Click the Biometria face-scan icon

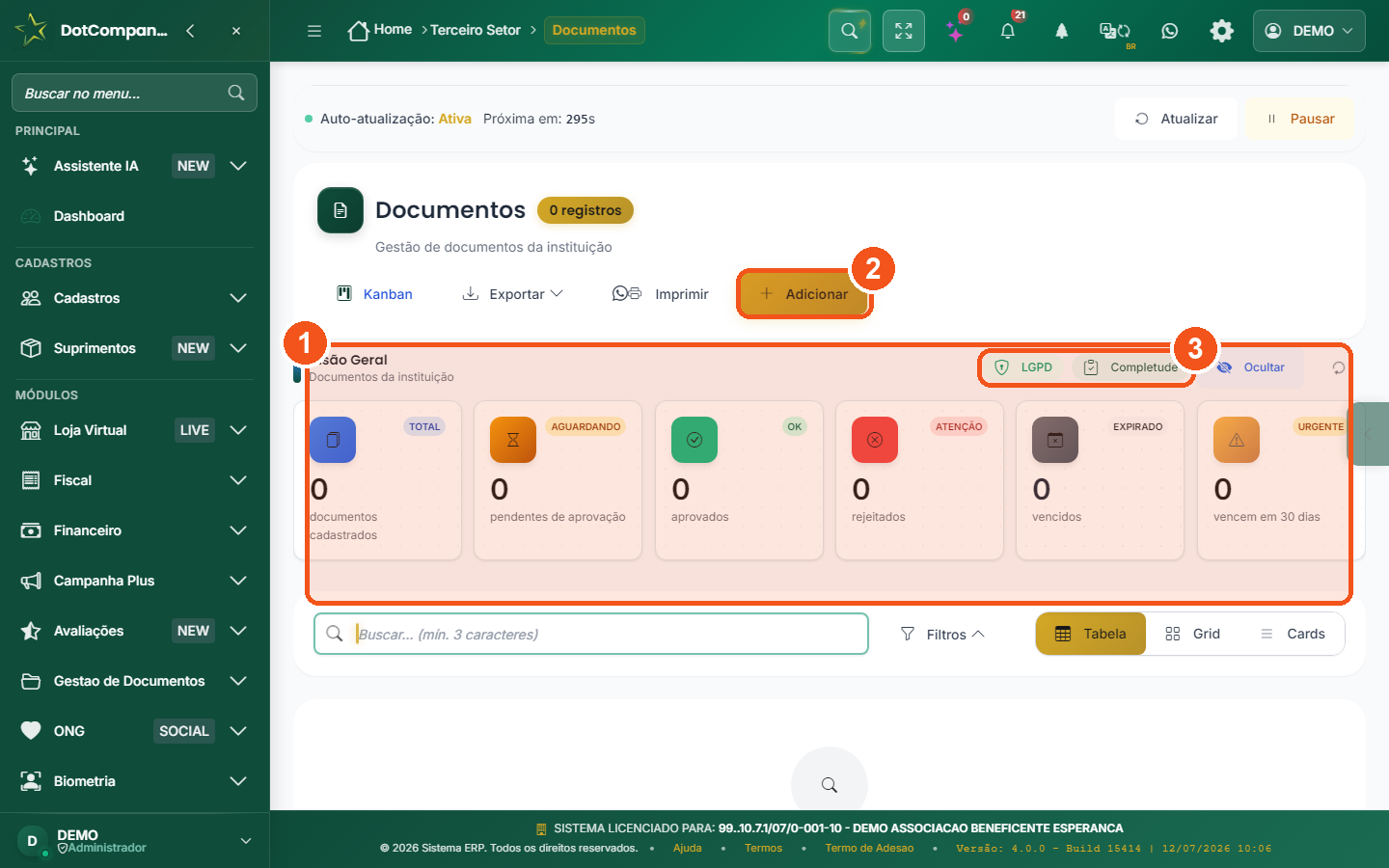[x=31, y=781]
